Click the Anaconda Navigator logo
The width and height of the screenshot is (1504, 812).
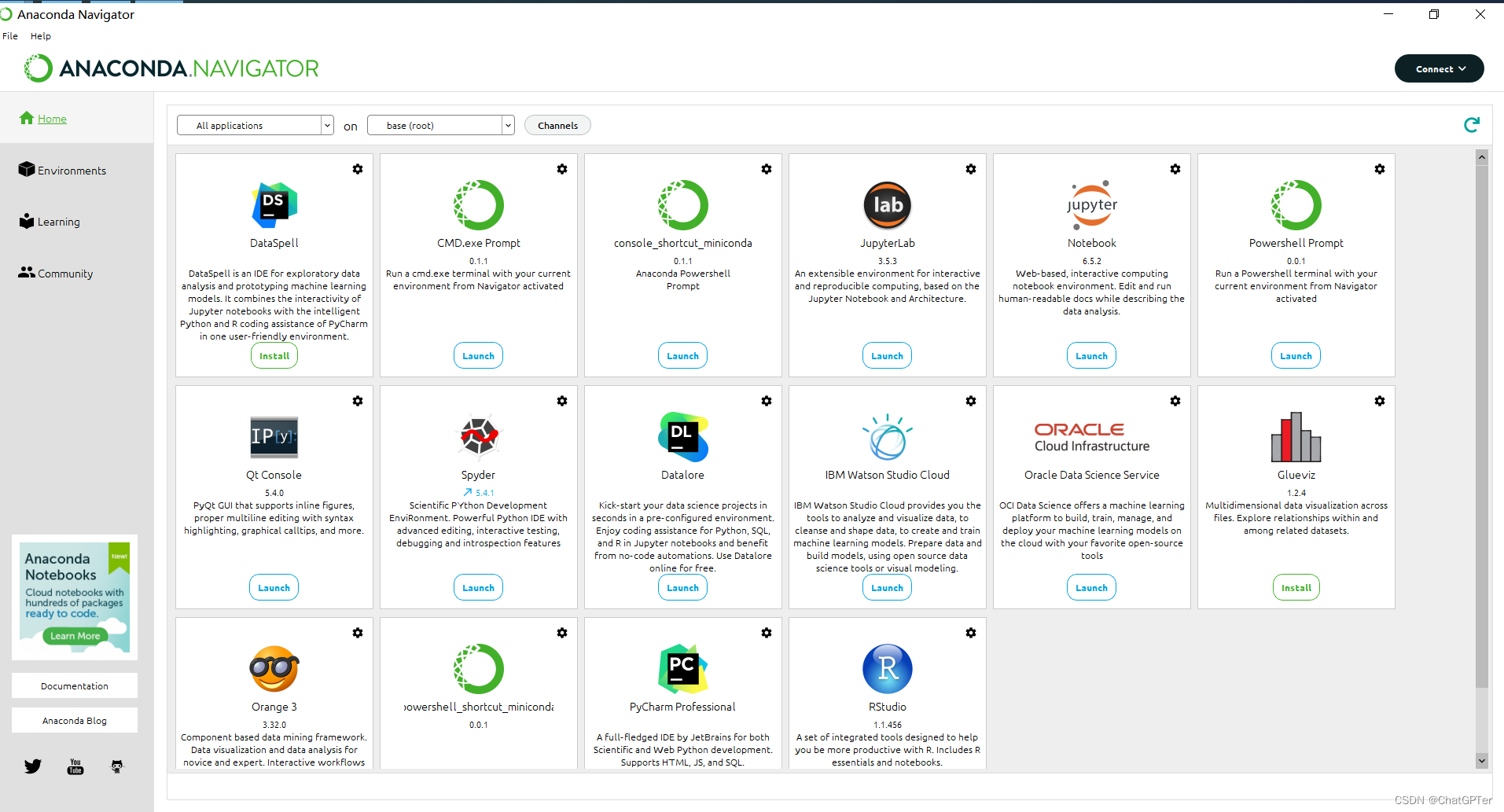pos(171,68)
